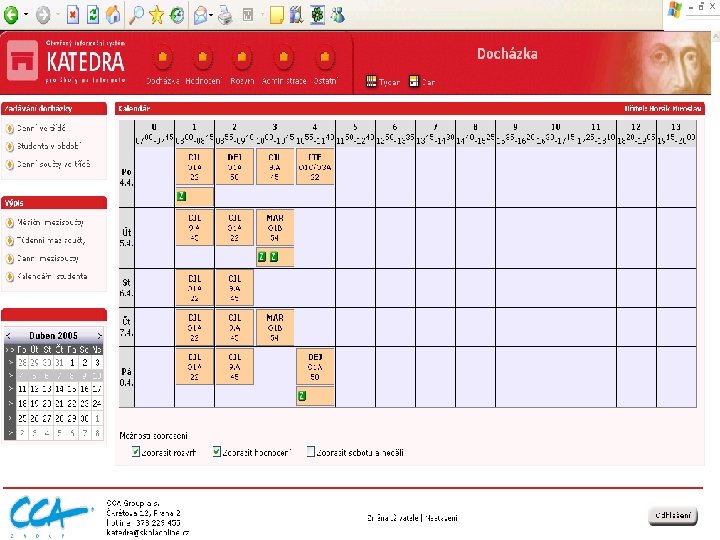Screen dimensions: 720x540
Task: Switch to Den view icon
Action: click(414, 82)
